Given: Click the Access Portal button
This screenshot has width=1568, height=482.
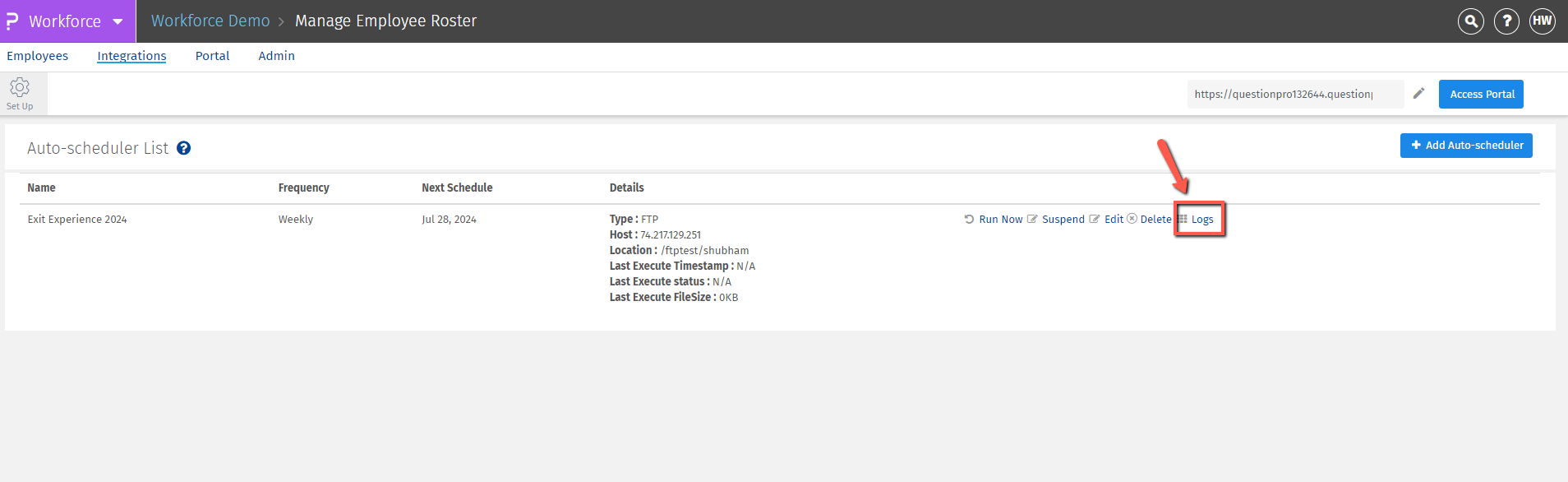Looking at the screenshot, I should (1480, 94).
